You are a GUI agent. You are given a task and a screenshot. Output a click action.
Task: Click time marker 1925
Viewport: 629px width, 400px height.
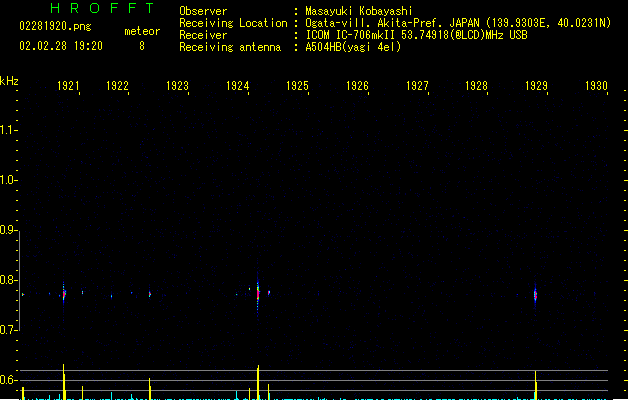[x=297, y=85]
